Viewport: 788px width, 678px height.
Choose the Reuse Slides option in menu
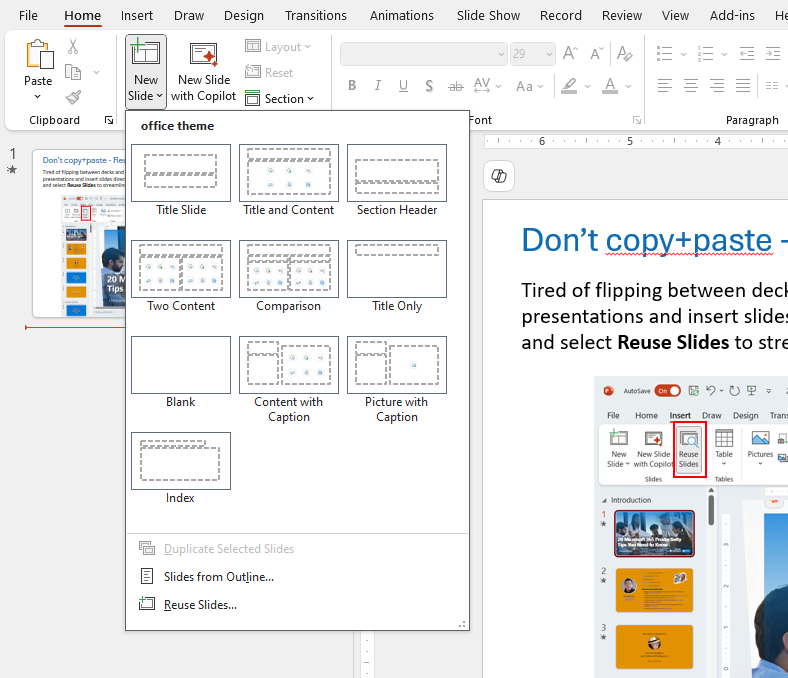[200, 605]
